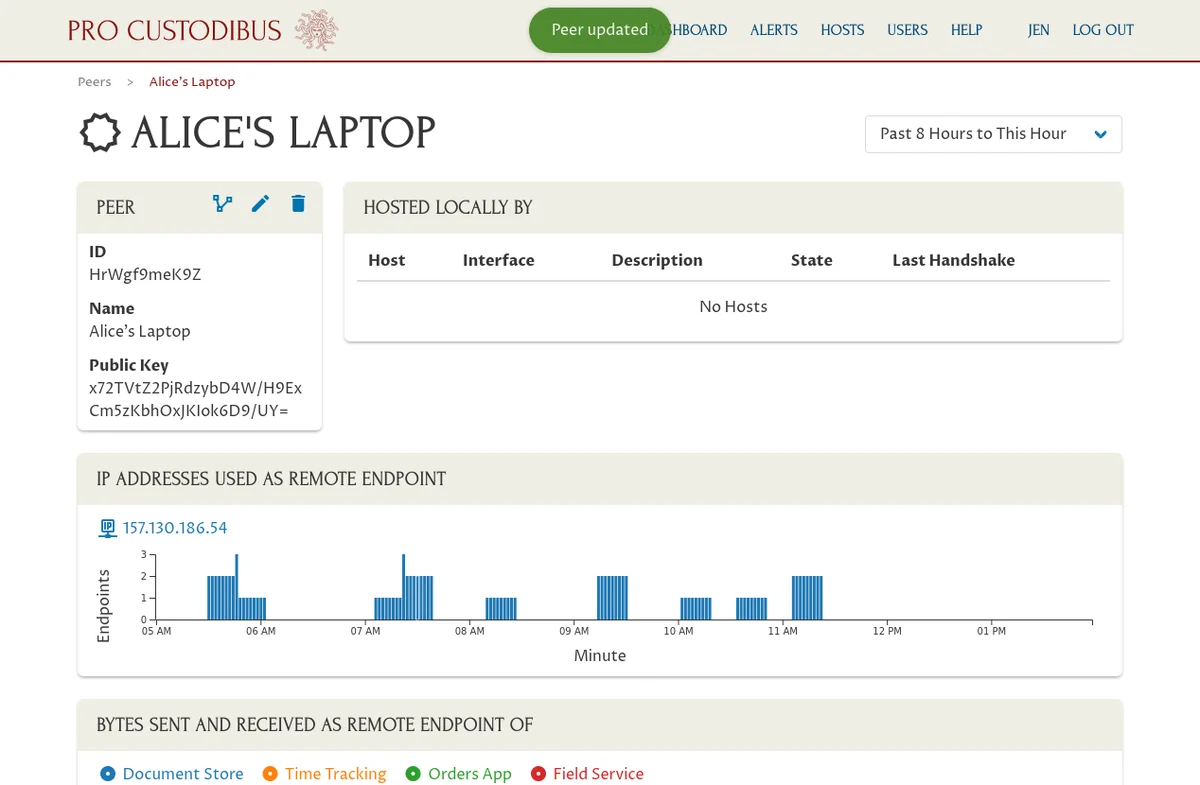Open the Users section

click(907, 30)
